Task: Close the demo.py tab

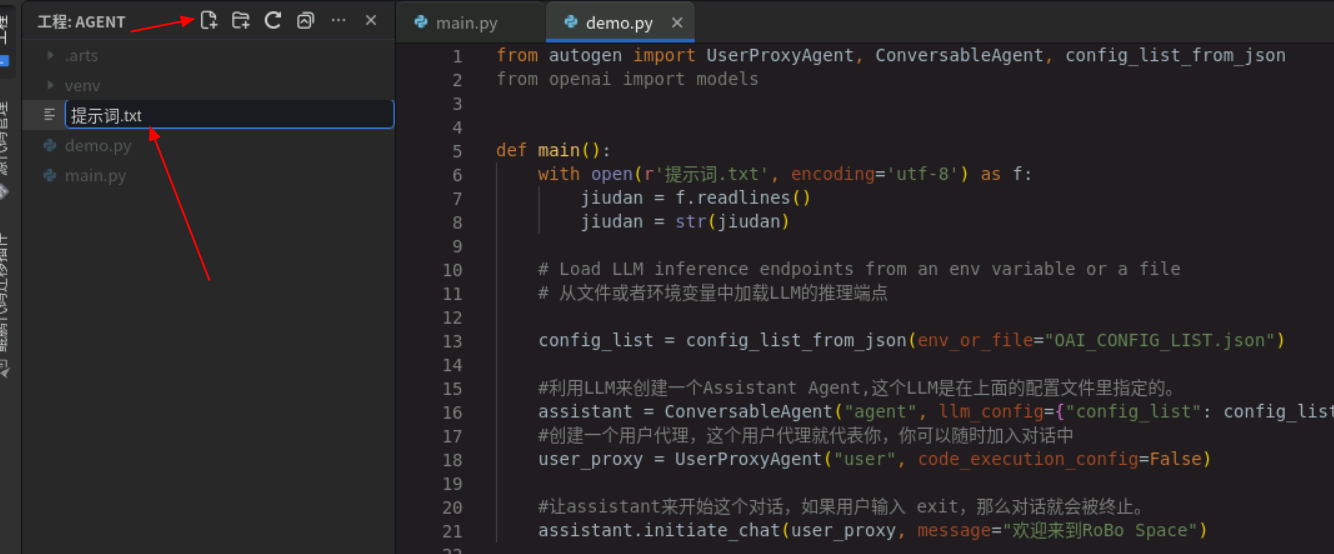Action: pos(677,23)
